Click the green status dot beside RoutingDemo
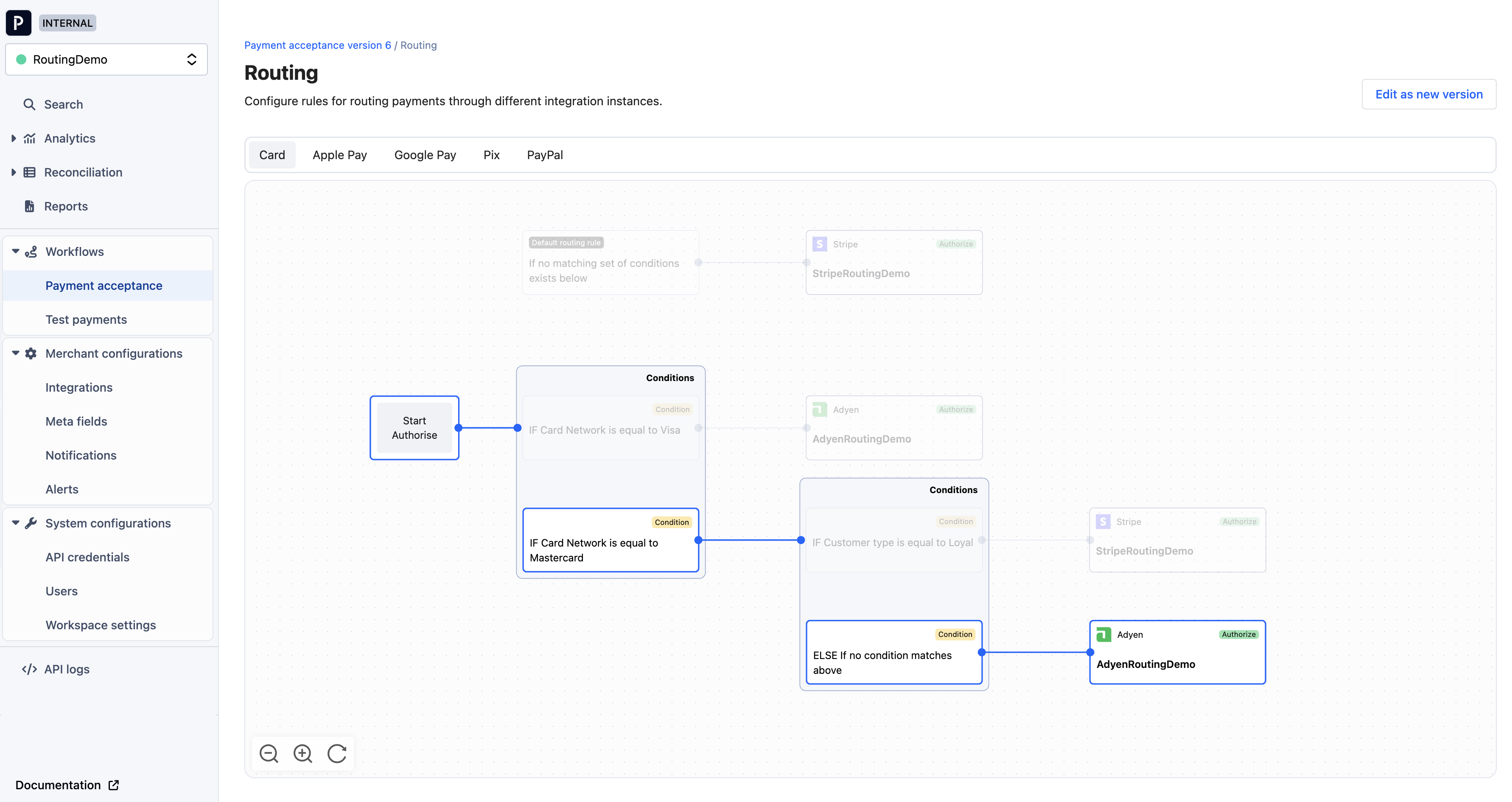The height and width of the screenshot is (802, 1512). (x=21, y=59)
